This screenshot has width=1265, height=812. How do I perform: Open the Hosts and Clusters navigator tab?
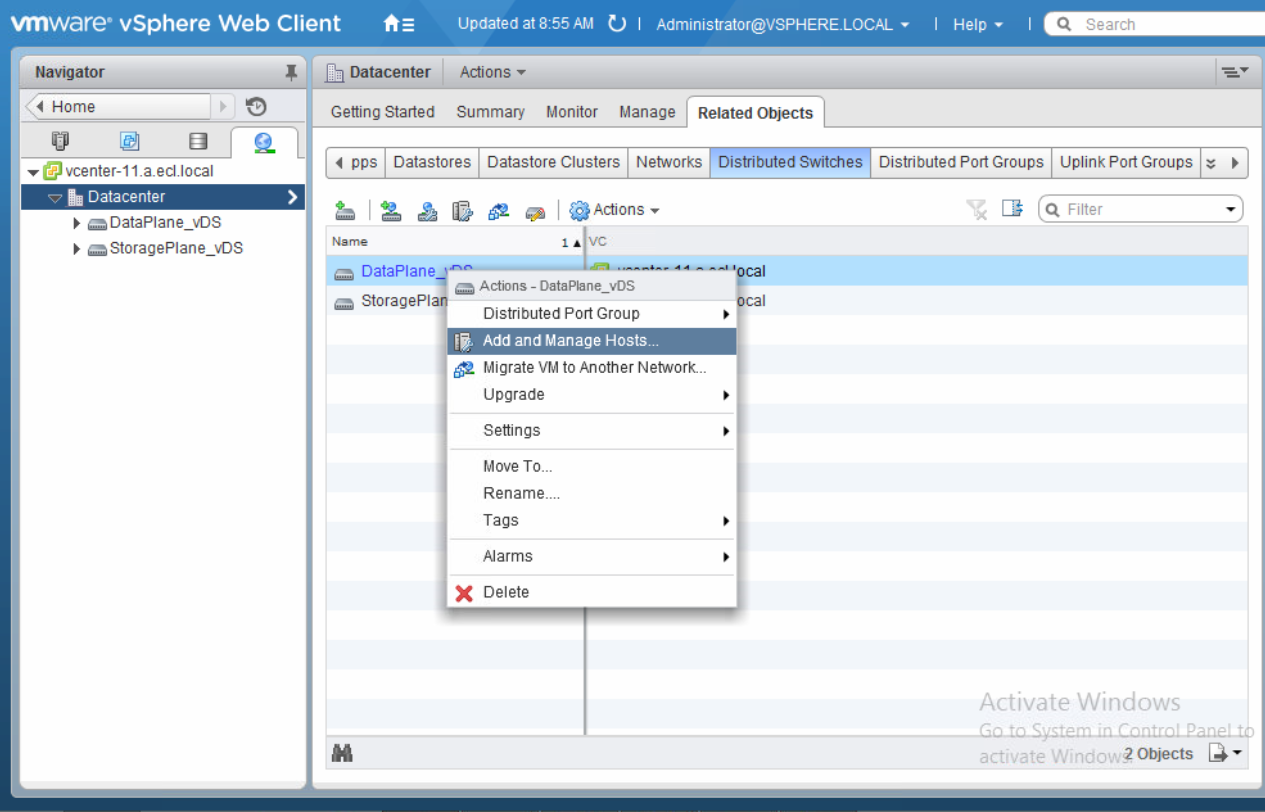60,141
